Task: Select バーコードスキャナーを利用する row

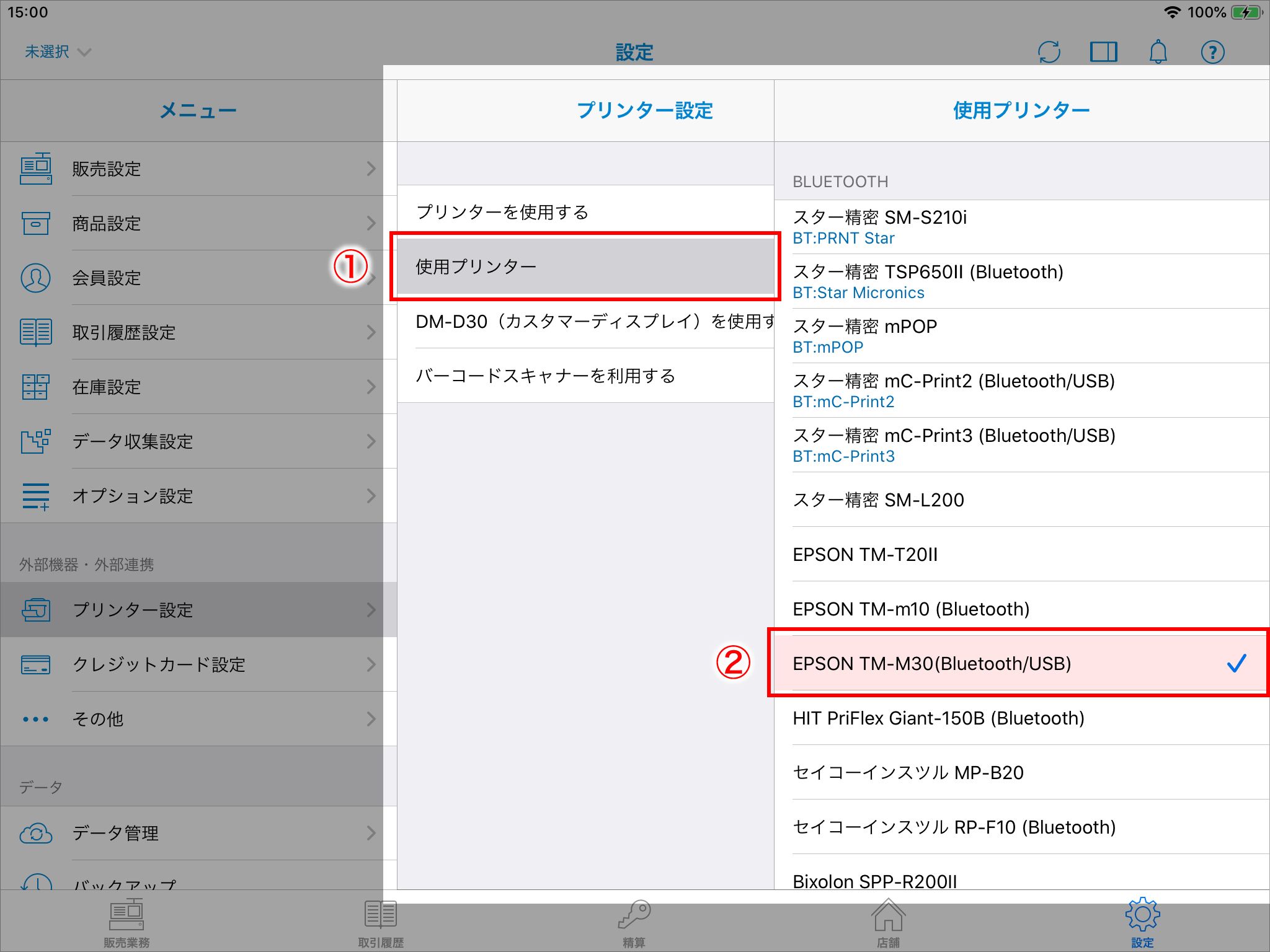Action: [x=585, y=376]
